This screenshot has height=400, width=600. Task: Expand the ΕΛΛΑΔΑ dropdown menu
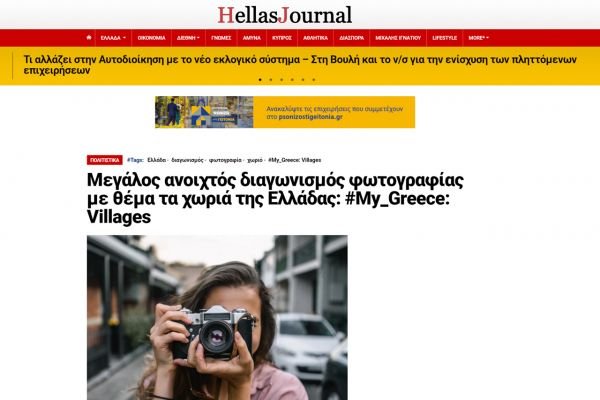[113, 38]
